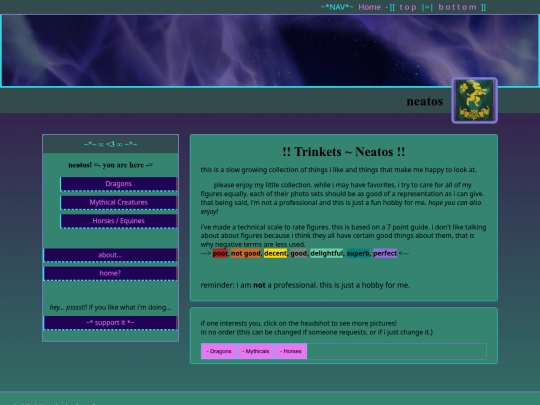Click the red 'poor' rating label

pos(220,253)
